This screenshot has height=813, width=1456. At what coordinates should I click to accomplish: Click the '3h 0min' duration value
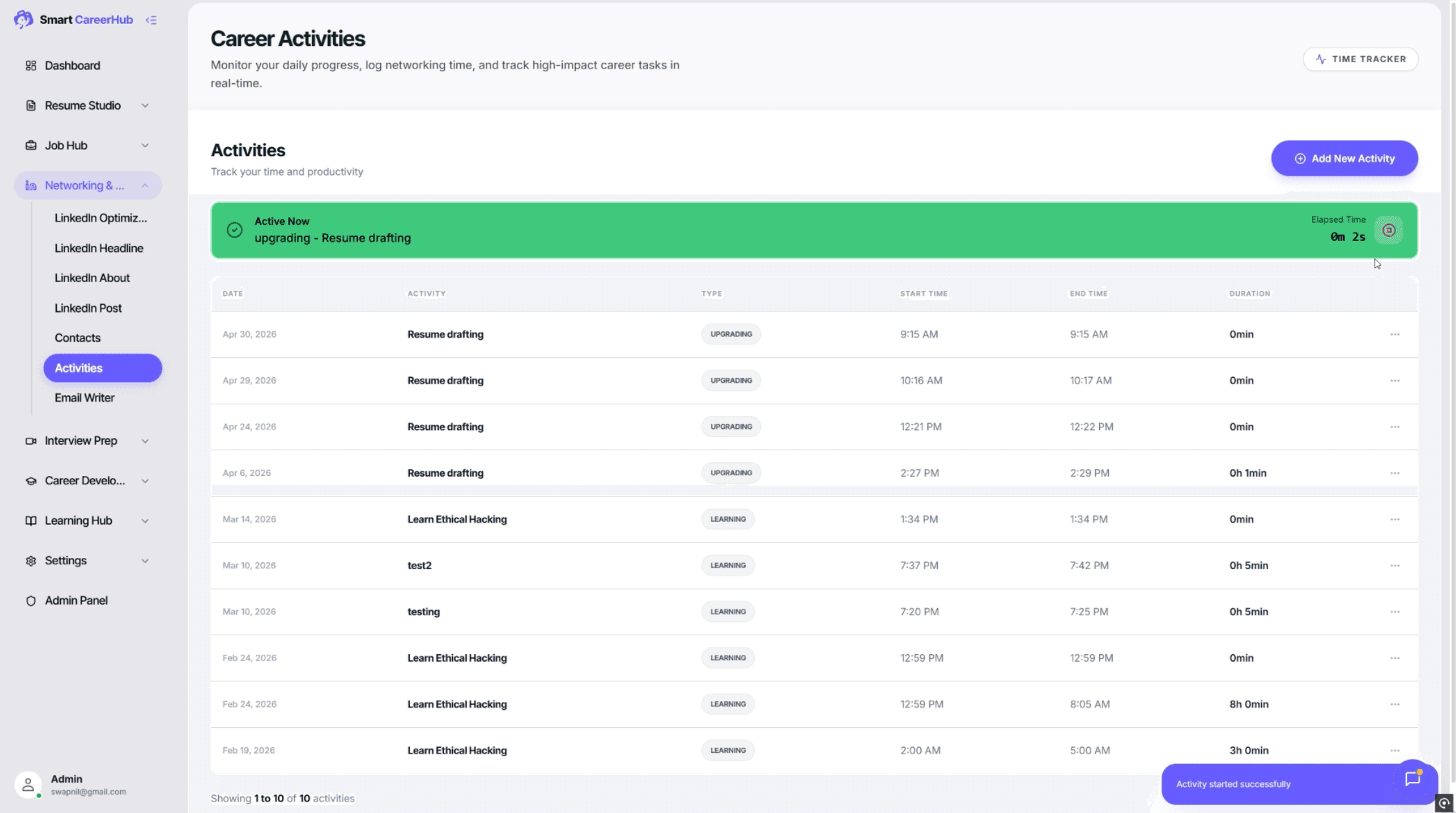[x=1249, y=750]
